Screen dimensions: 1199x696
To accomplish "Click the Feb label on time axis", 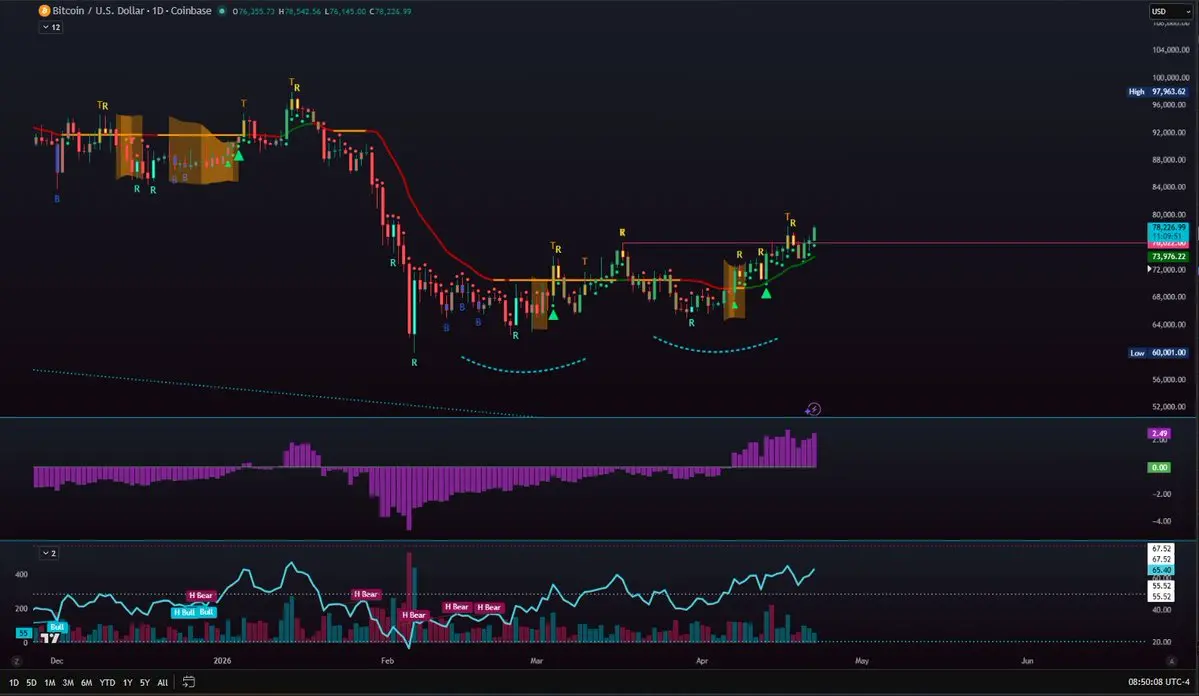I will pyautogui.click(x=387, y=661).
